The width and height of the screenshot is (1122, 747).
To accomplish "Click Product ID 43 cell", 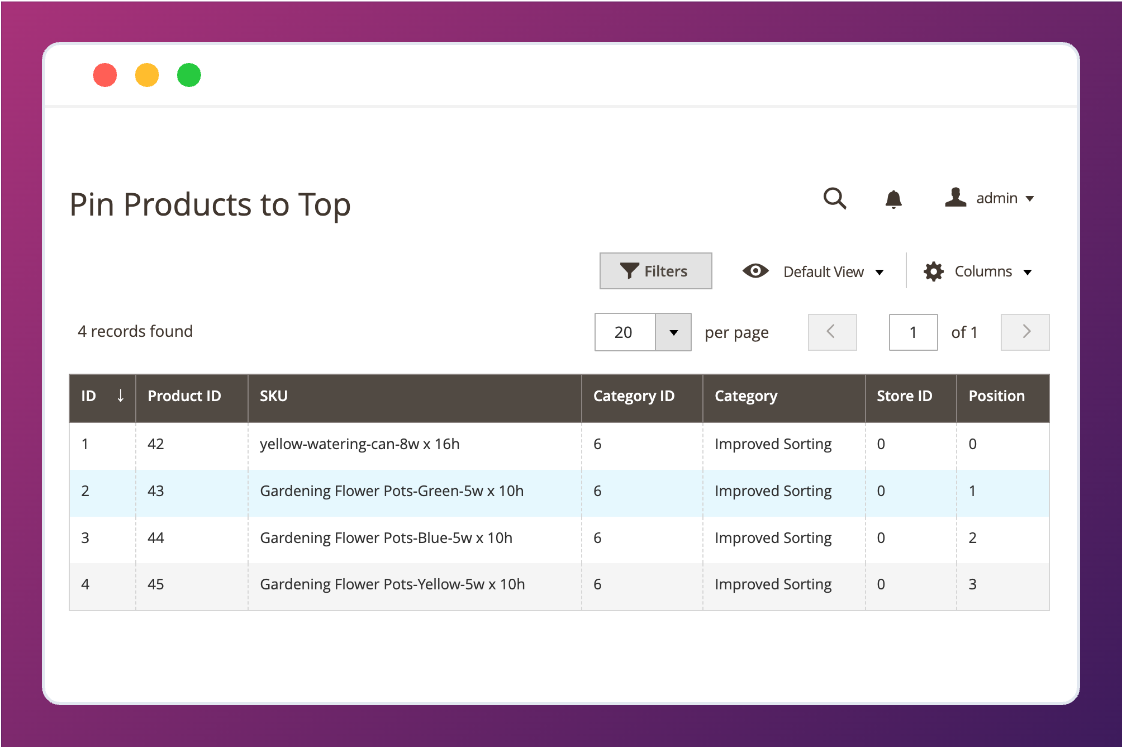I will (192, 493).
